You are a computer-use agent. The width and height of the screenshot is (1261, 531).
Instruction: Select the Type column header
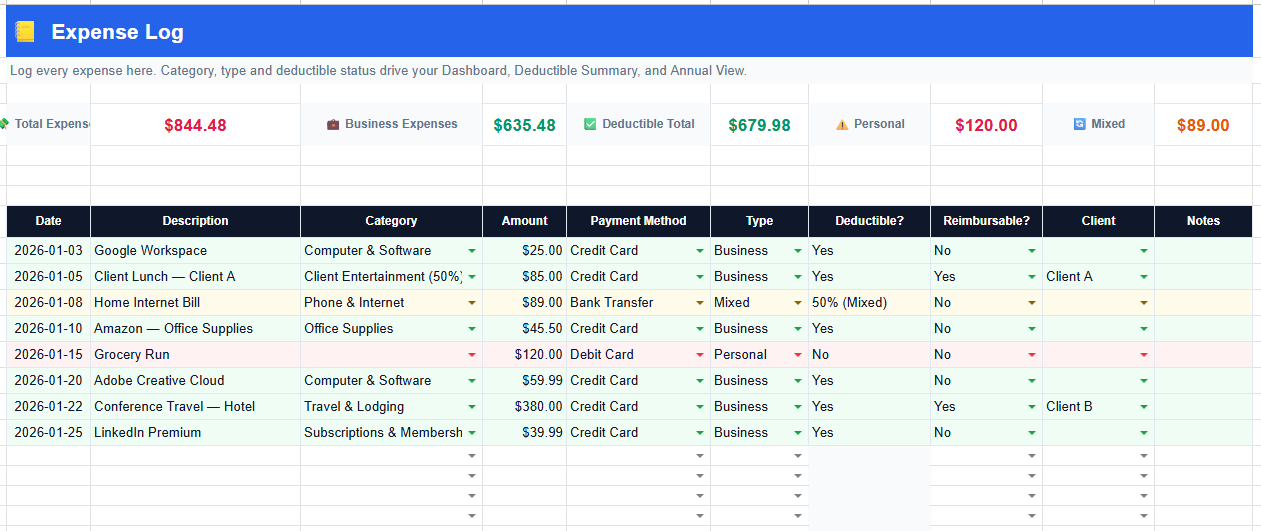pyautogui.click(x=759, y=221)
